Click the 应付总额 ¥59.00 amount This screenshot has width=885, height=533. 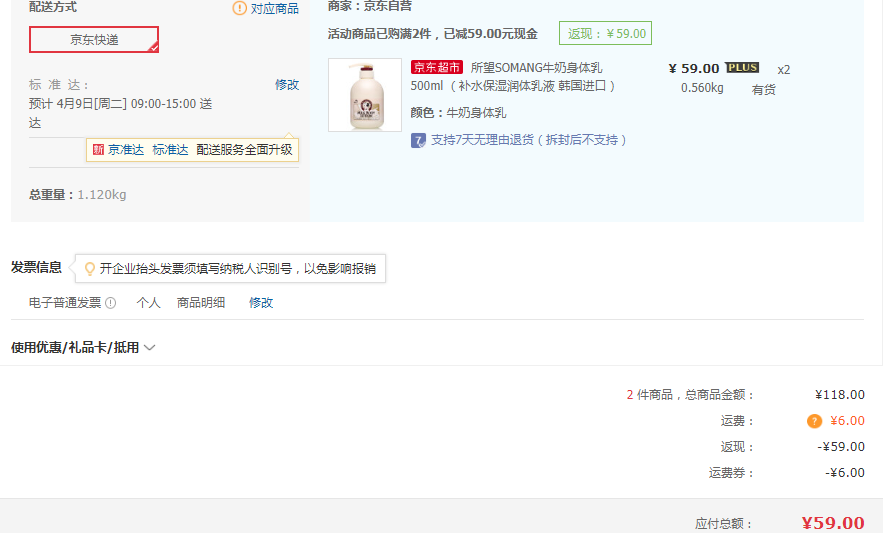(833, 523)
